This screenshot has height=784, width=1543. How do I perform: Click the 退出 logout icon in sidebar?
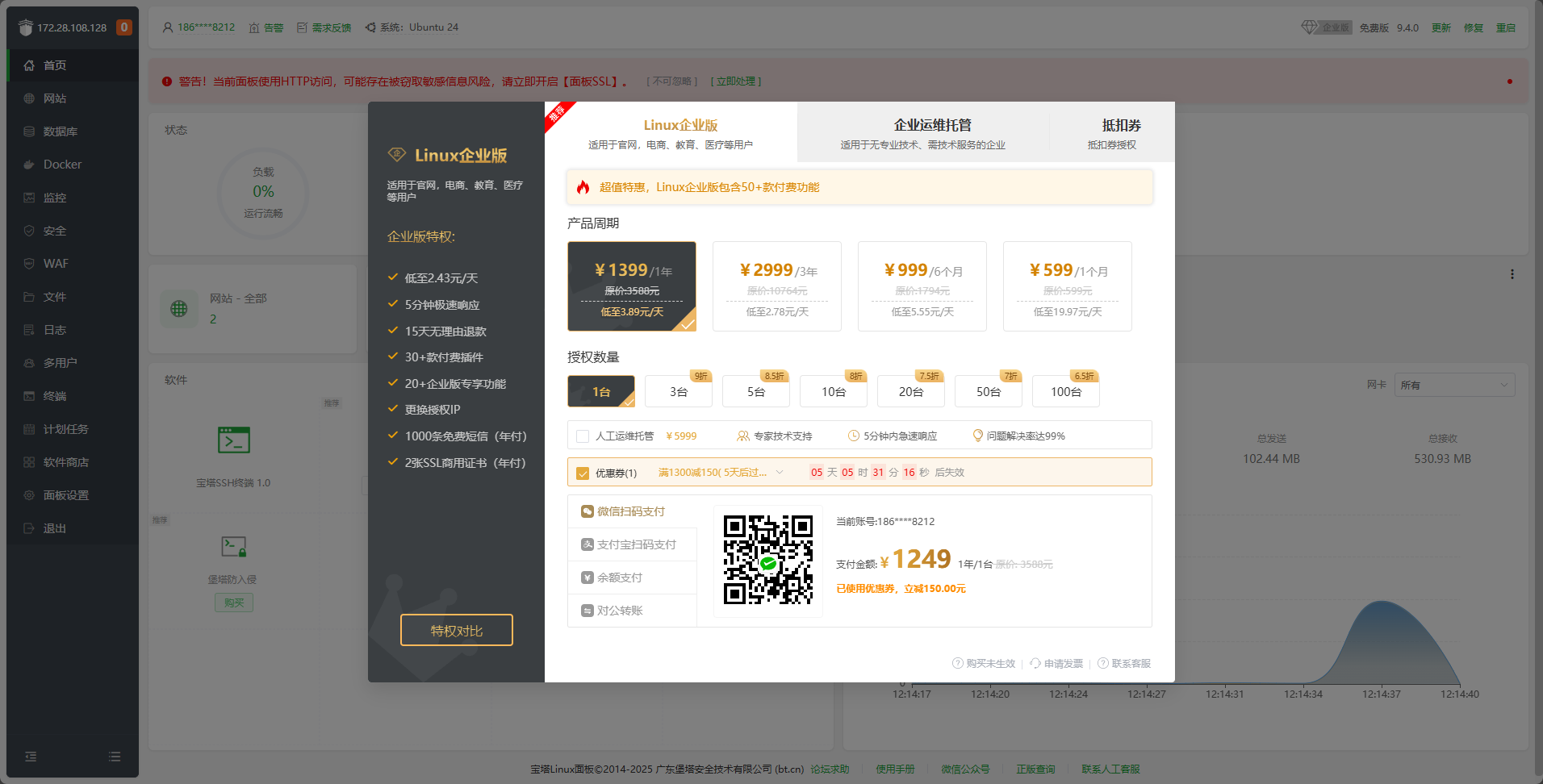click(x=29, y=528)
